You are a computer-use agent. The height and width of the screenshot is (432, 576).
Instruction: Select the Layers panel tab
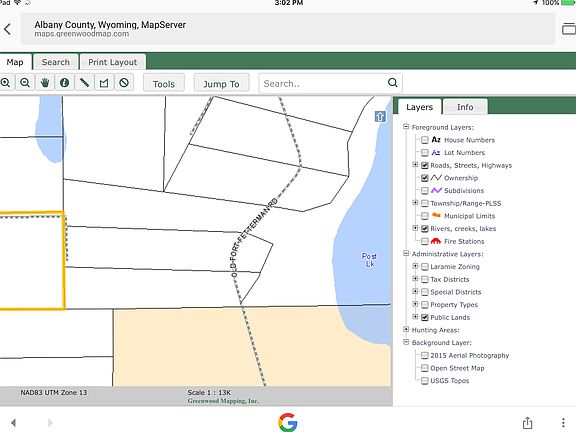coord(420,107)
